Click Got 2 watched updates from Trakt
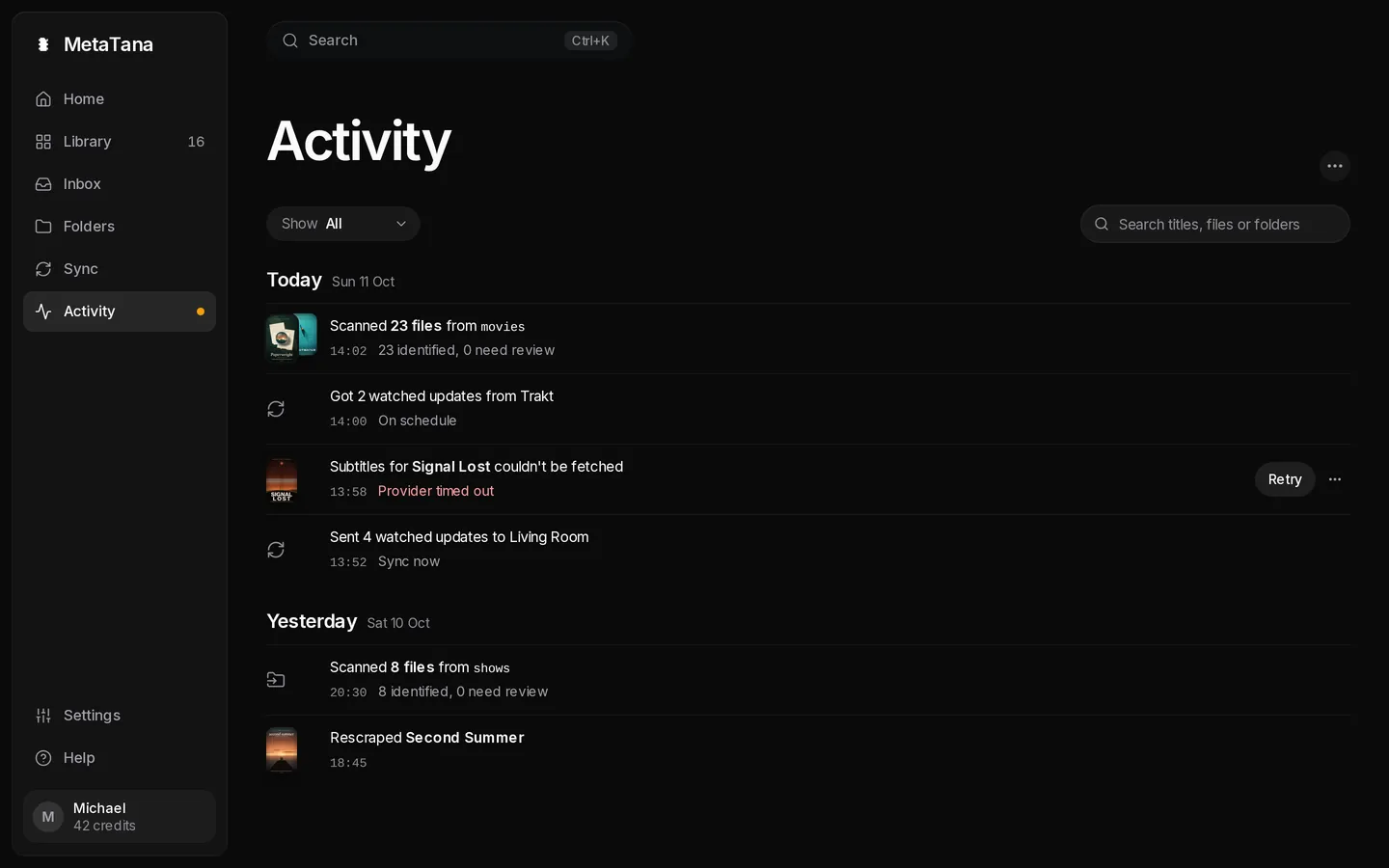 click(442, 396)
